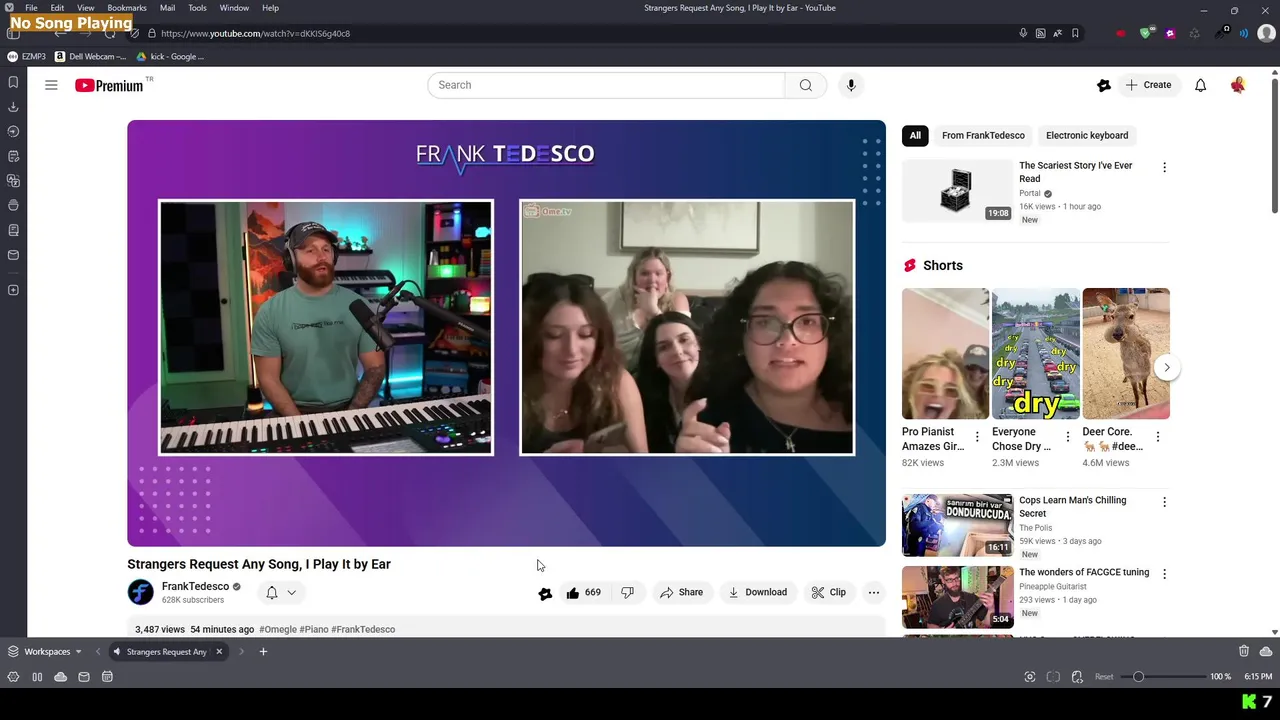Open the EZMP3 bookmark

point(27,57)
